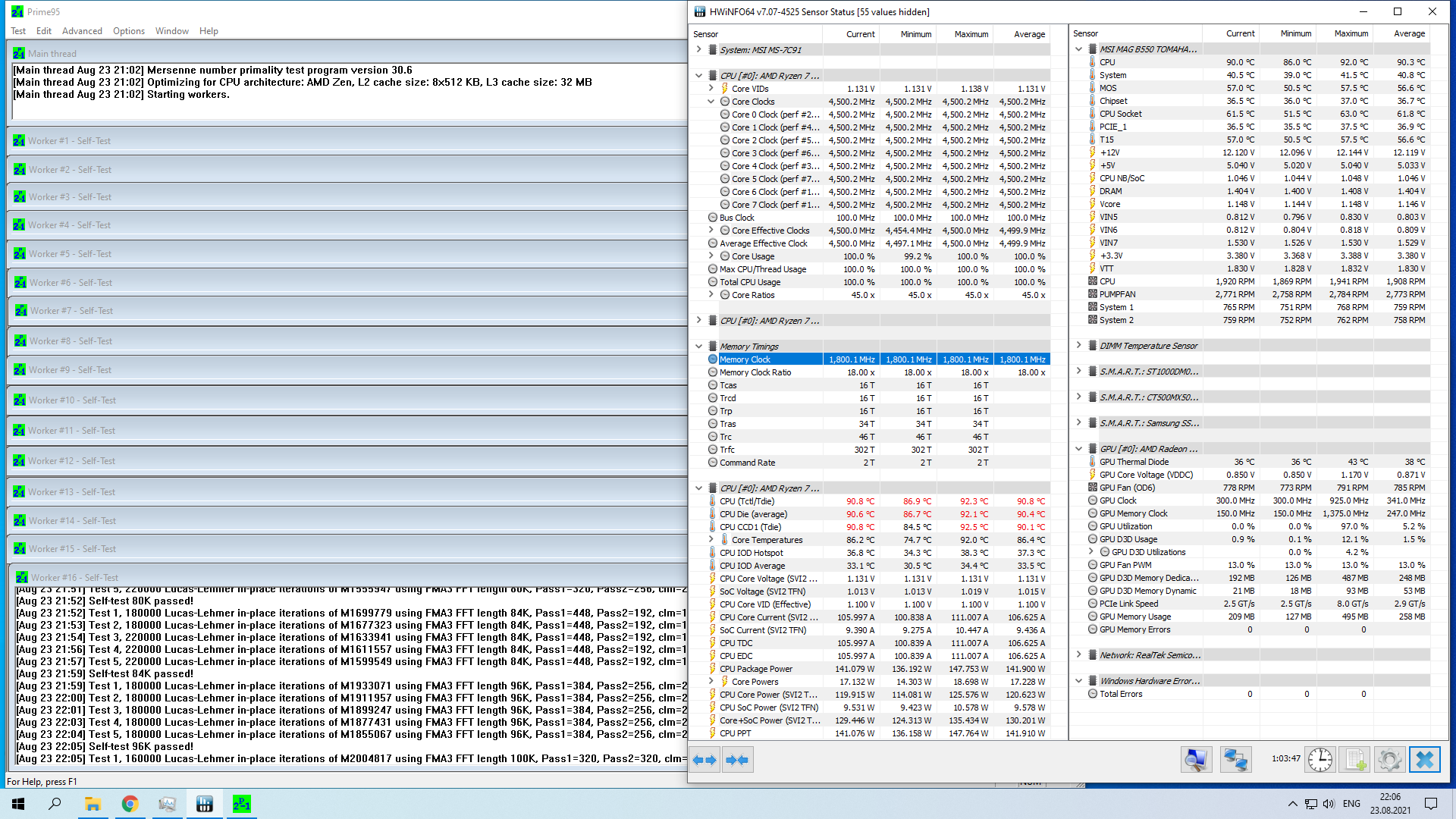Open the sensor monitor magnifier icon
1456x819 pixels.
[1196, 759]
